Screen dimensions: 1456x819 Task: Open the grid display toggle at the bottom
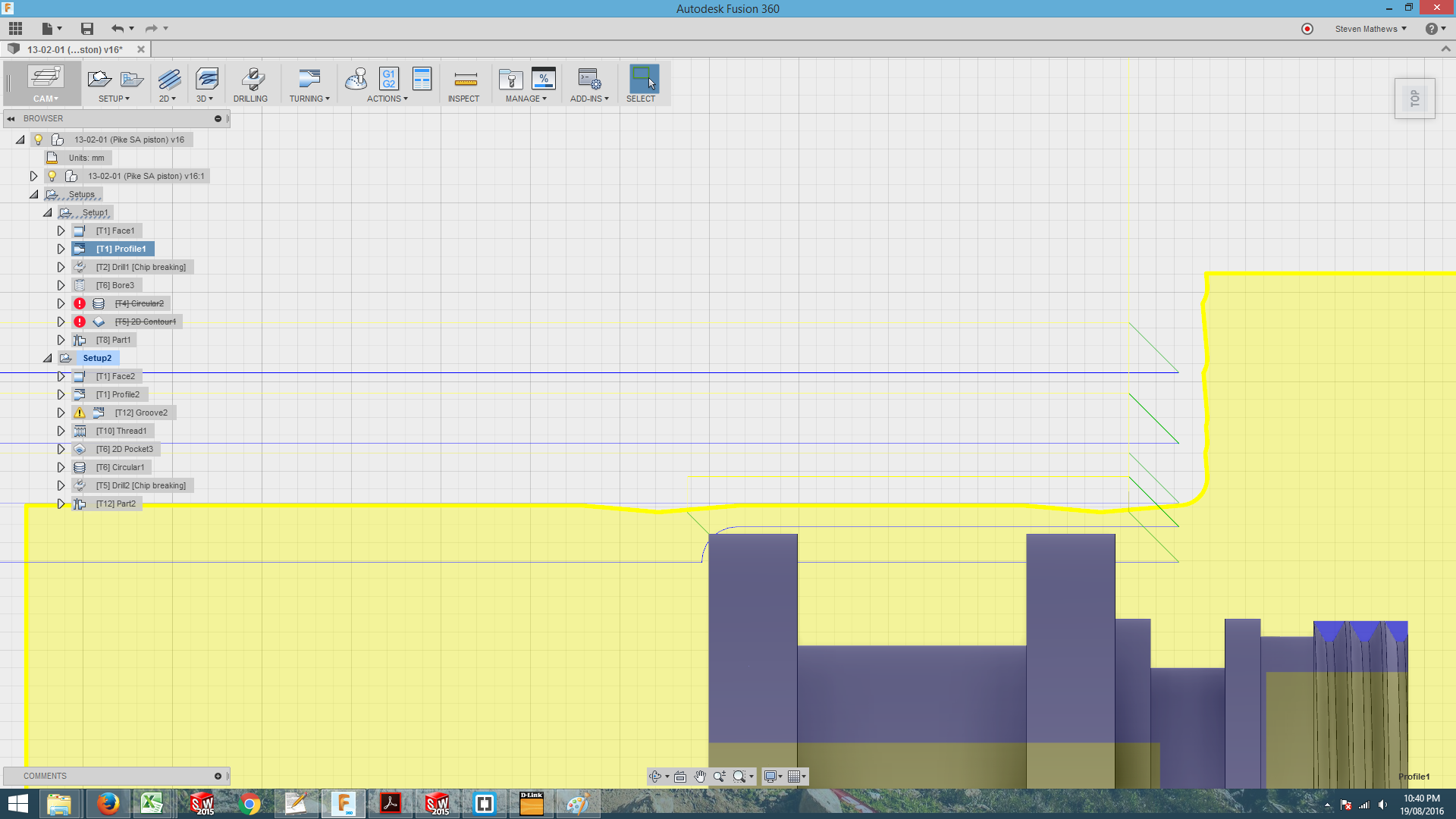pos(794,776)
